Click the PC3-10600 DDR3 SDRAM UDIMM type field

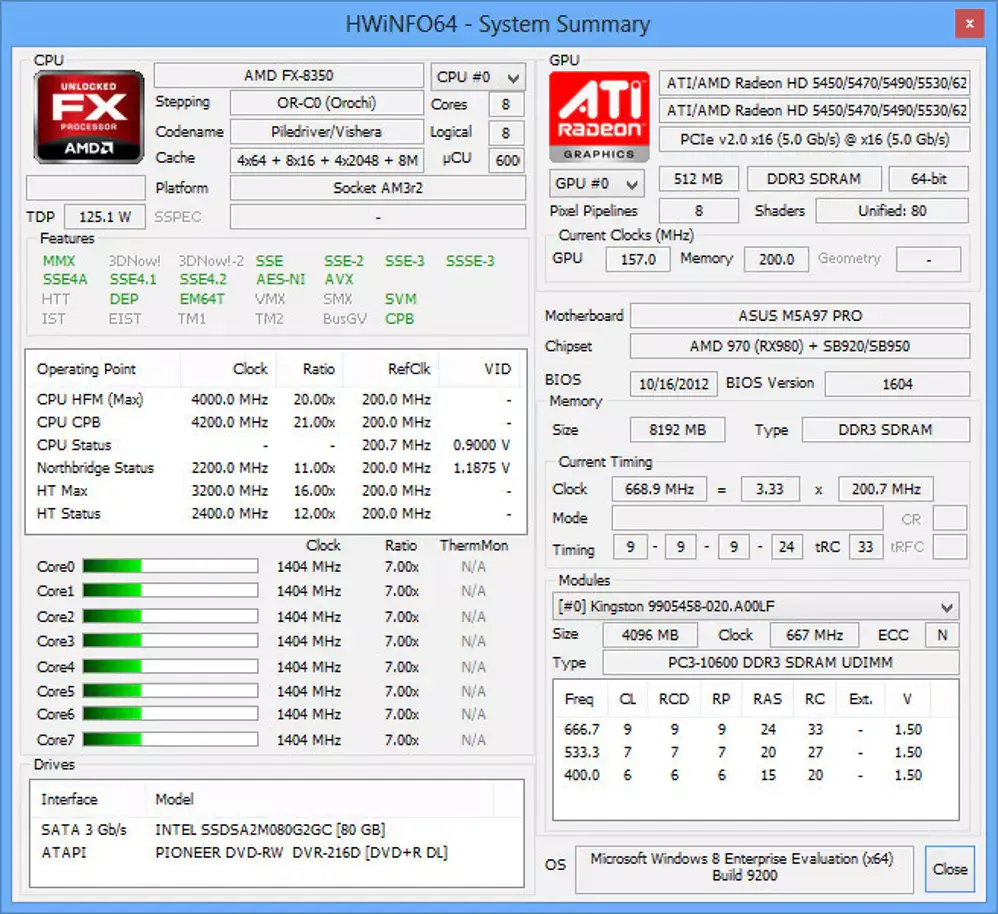(780, 663)
